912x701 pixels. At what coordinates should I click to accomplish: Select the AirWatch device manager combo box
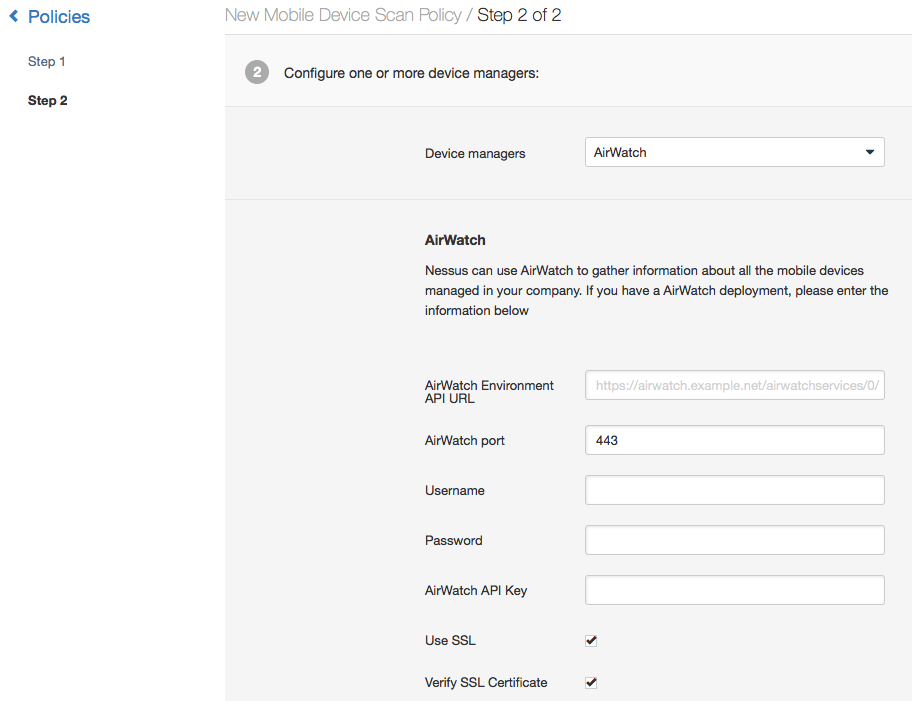coord(735,152)
